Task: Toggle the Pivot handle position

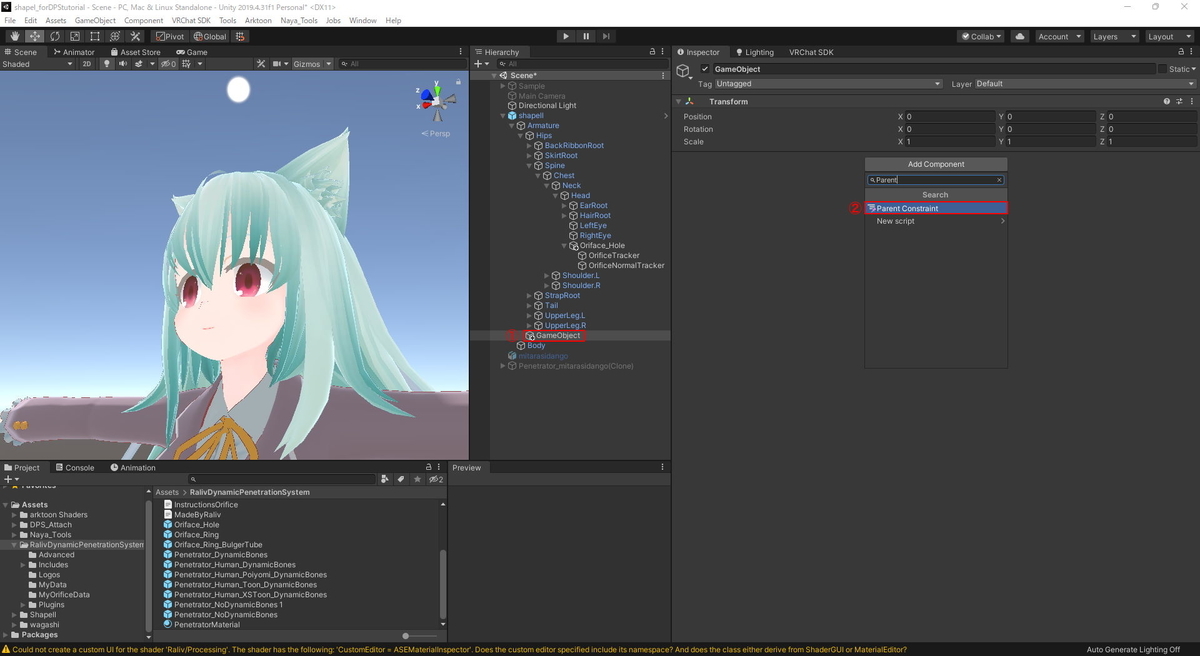Action: point(169,36)
